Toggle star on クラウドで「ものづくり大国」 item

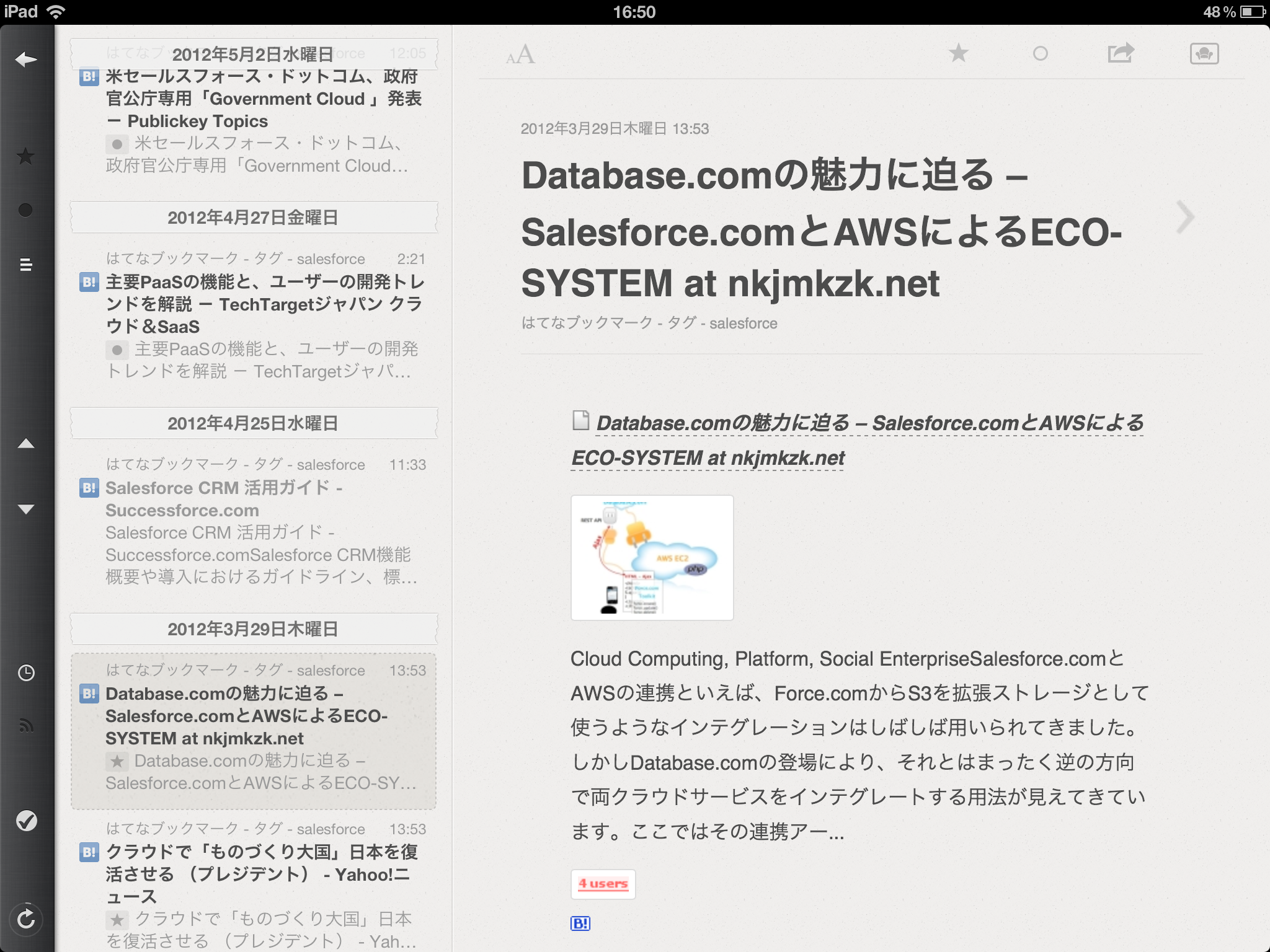point(117,920)
